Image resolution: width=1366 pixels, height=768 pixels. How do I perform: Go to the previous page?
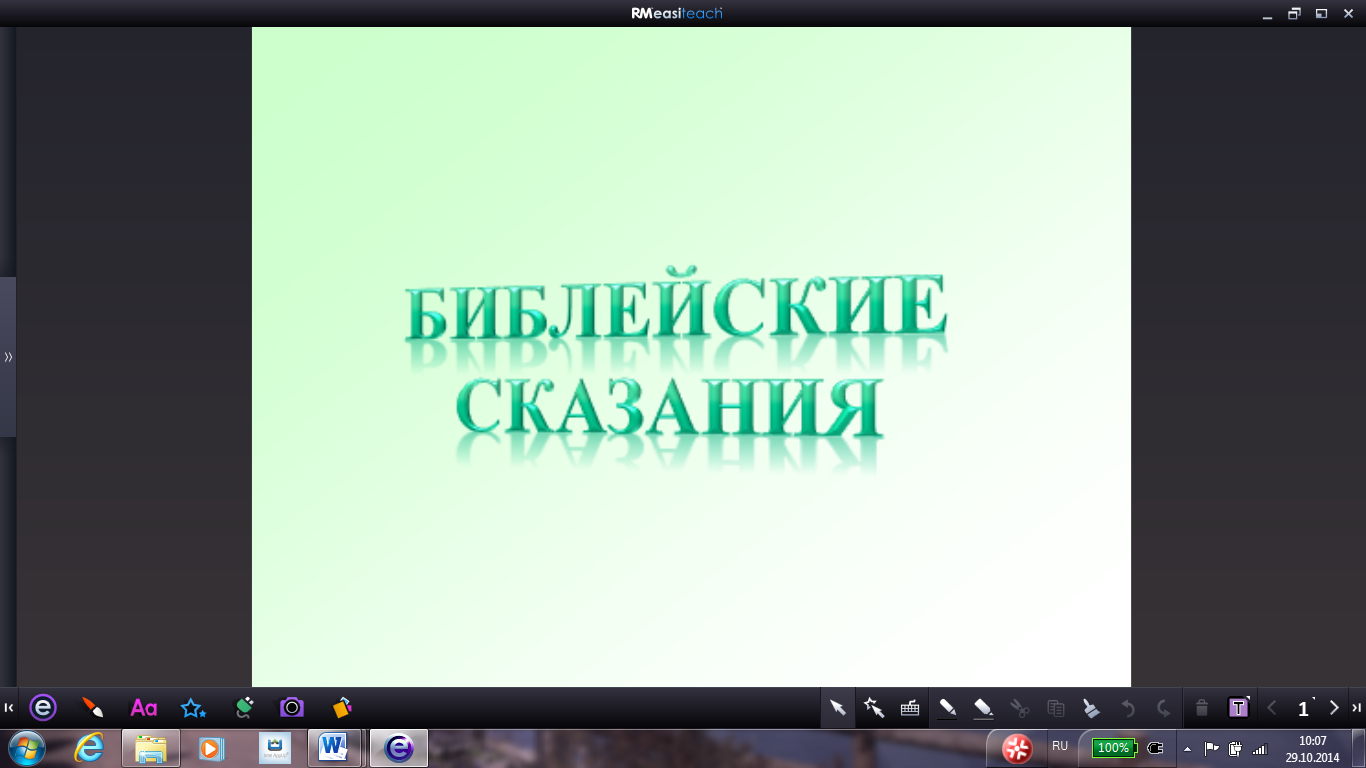point(1272,708)
